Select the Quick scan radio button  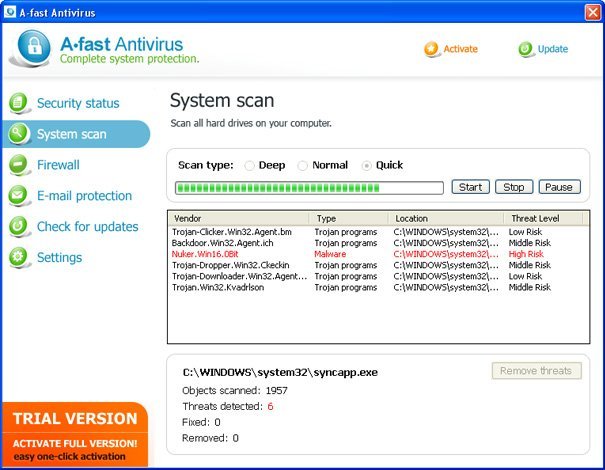[367, 166]
